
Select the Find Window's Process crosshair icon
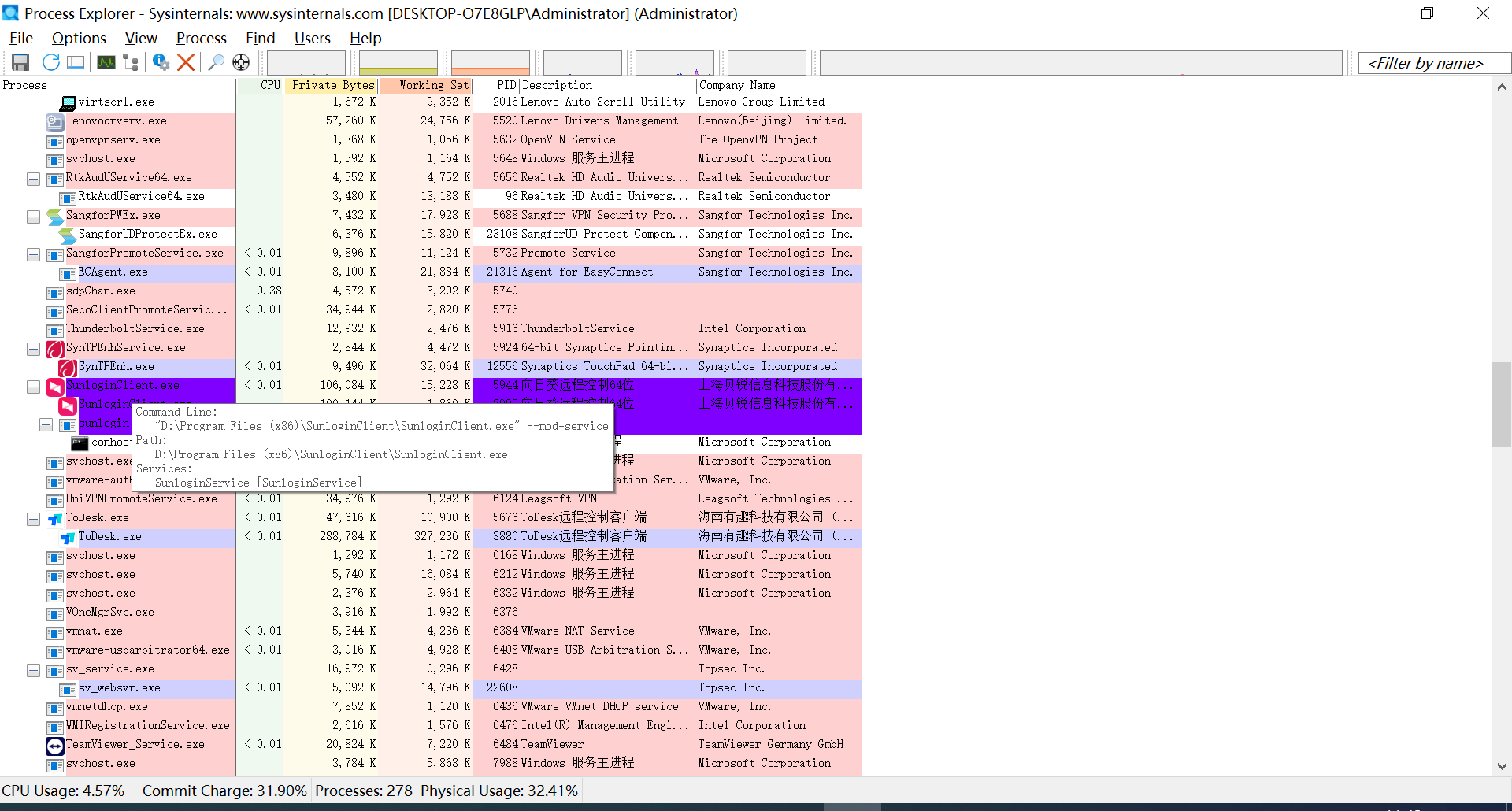click(241, 62)
